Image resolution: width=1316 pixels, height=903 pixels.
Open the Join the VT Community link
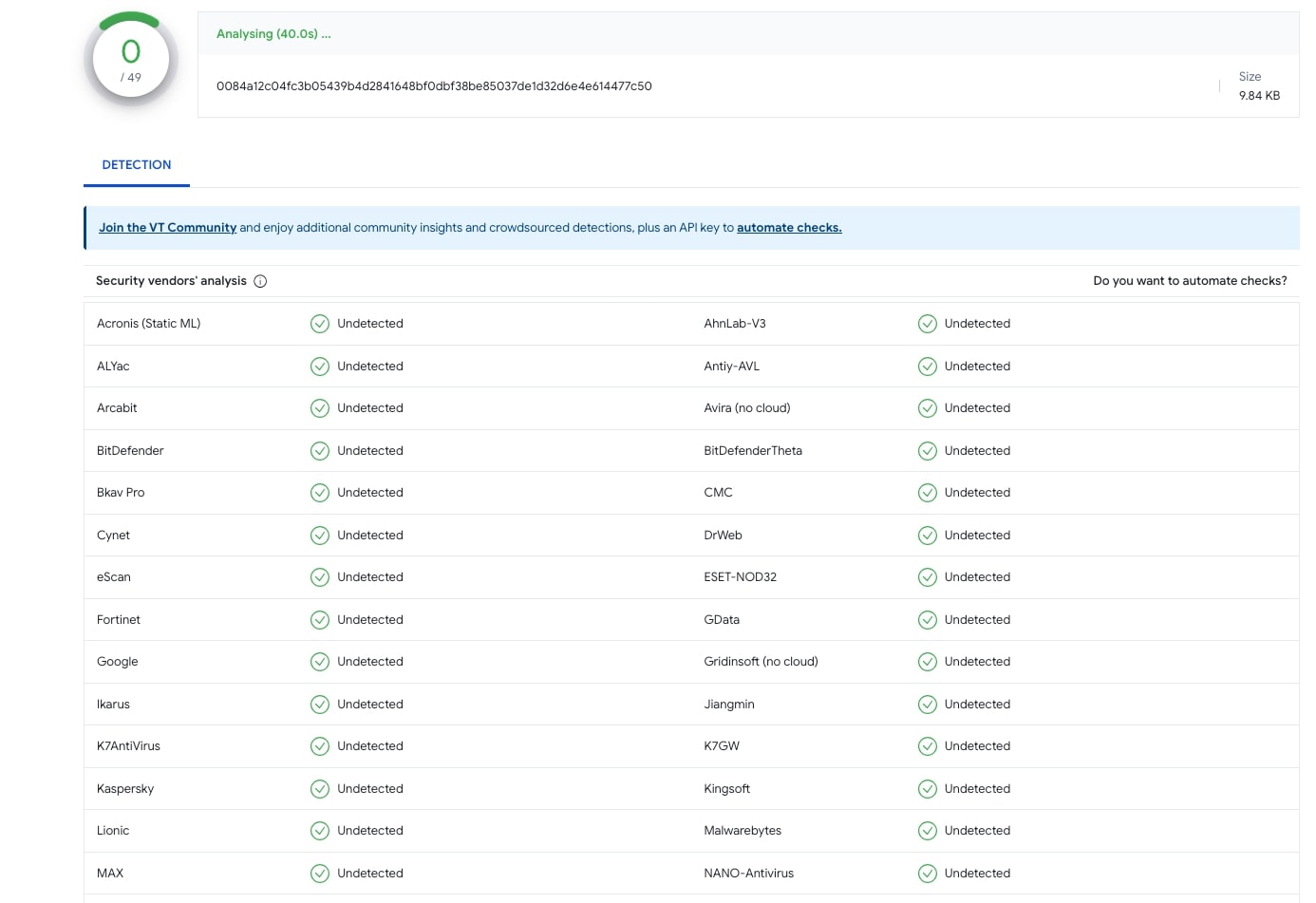pyautogui.click(x=167, y=227)
